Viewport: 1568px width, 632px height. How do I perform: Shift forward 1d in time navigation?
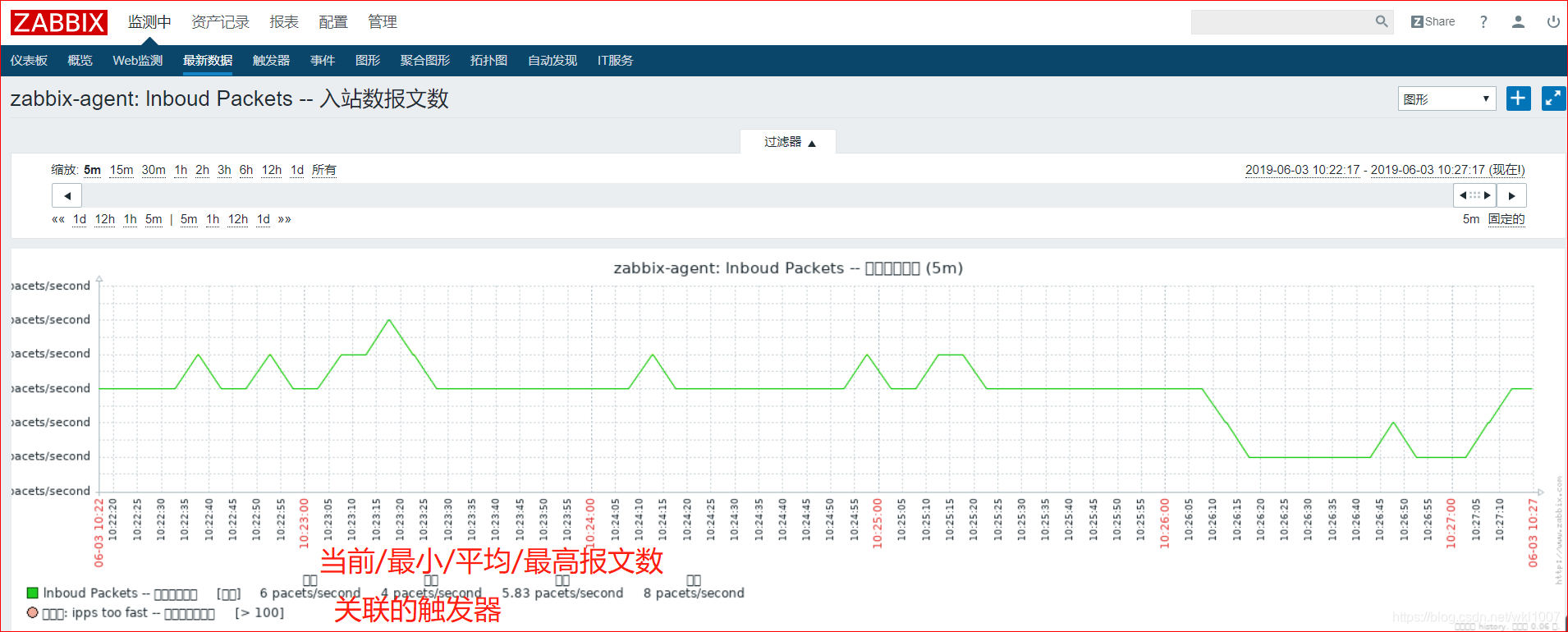click(264, 219)
